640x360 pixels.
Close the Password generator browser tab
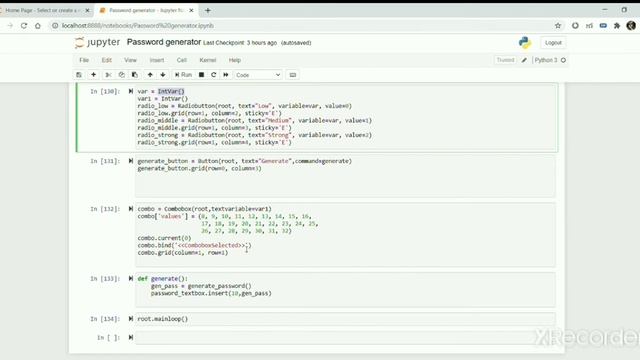(191, 10)
